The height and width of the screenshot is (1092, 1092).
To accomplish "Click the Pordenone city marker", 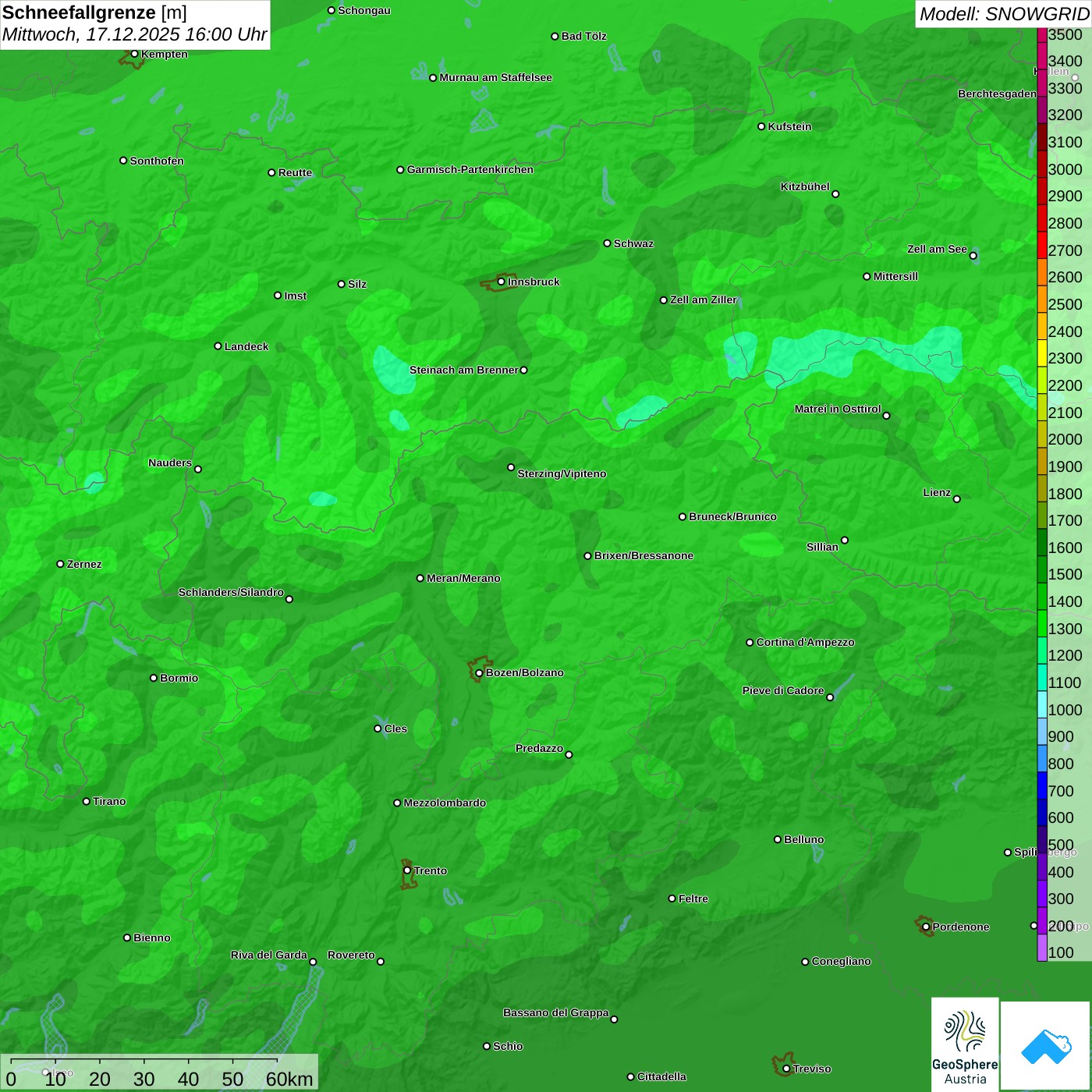I will (926, 927).
